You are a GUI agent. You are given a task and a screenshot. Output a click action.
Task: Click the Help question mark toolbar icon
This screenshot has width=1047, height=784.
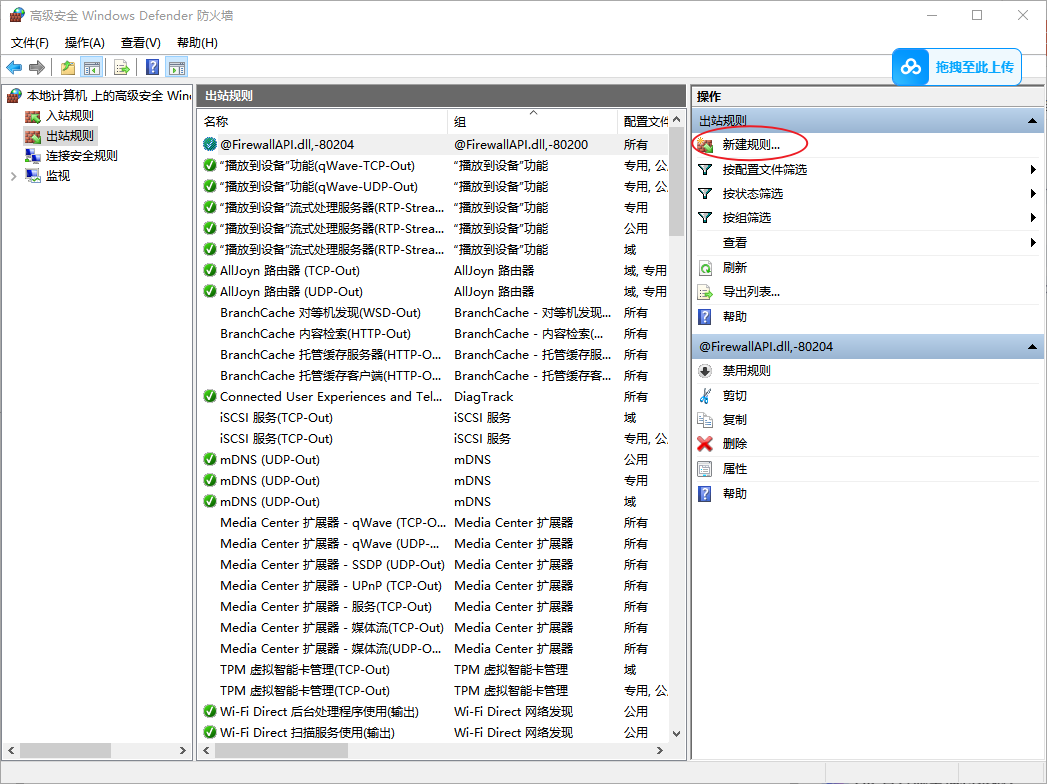[x=152, y=67]
